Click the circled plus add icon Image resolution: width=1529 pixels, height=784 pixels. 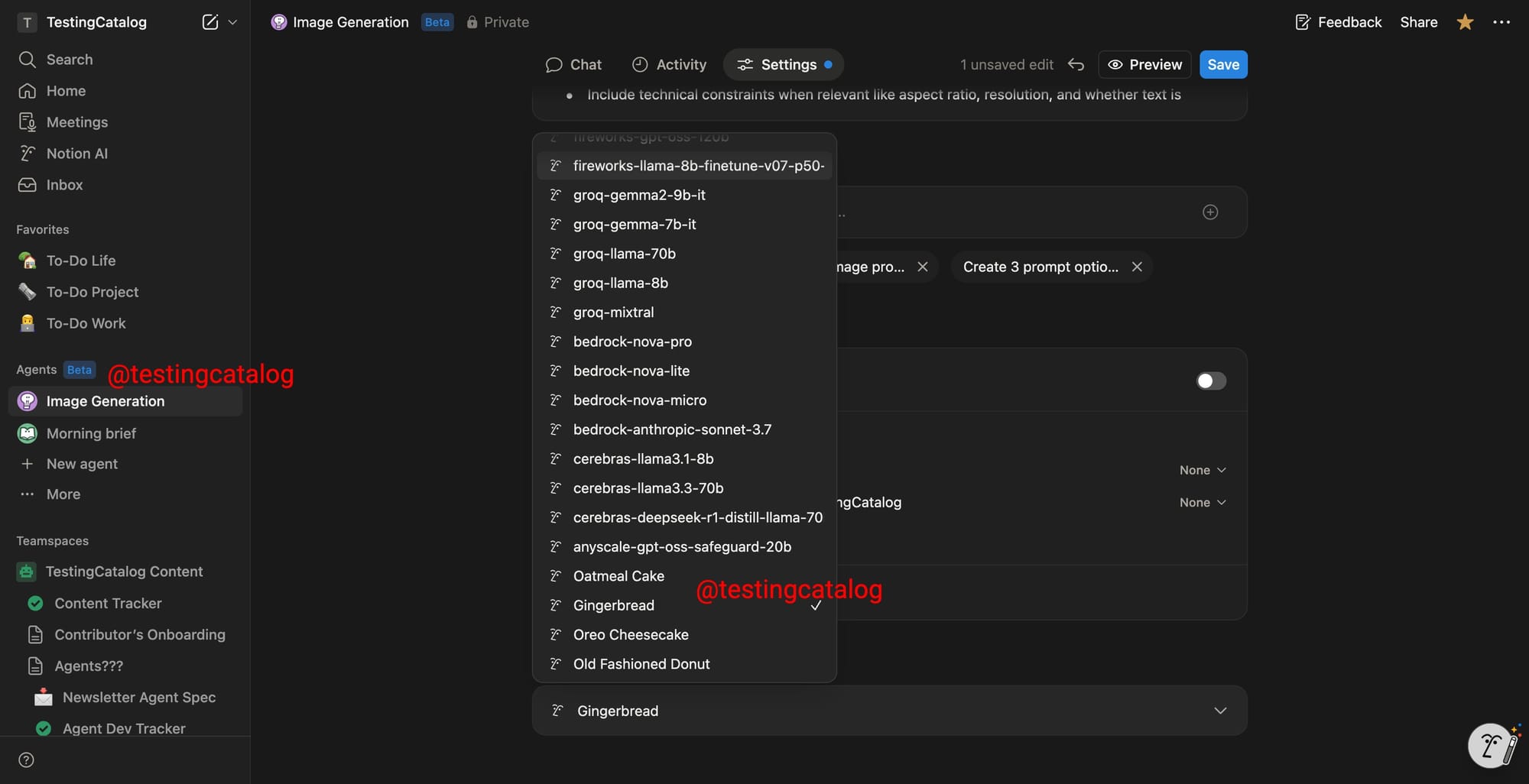pos(1209,212)
